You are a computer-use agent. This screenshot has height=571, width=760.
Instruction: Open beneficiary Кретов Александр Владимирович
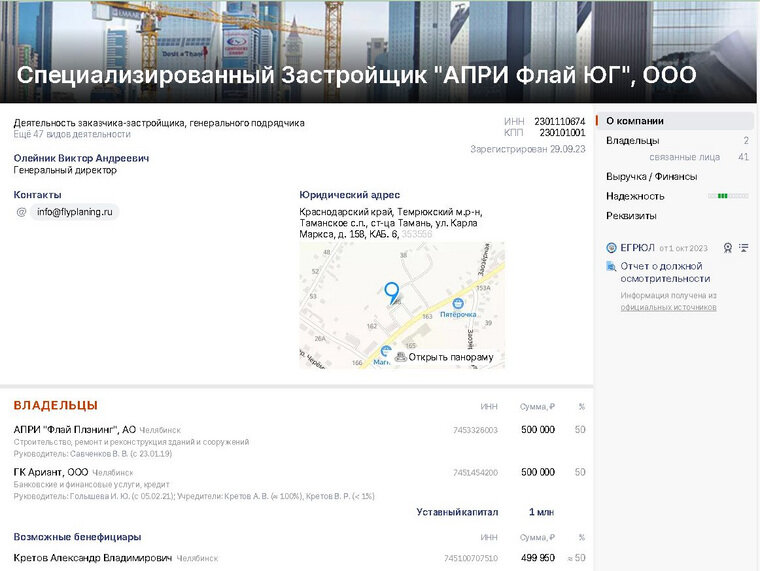pyautogui.click(x=93, y=558)
